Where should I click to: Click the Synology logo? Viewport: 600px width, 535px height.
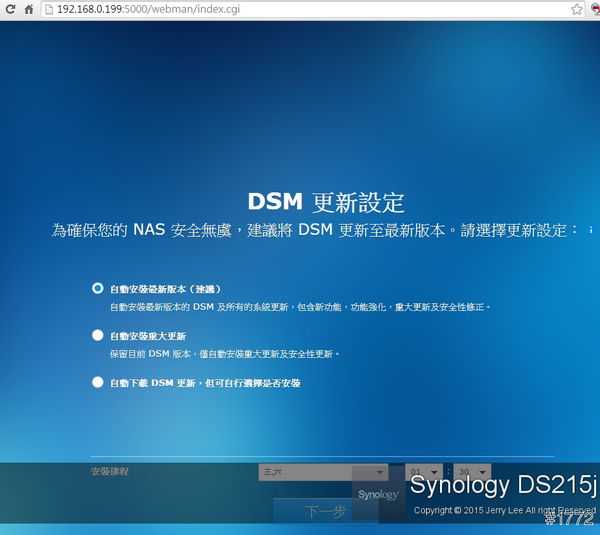[x=378, y=495]
